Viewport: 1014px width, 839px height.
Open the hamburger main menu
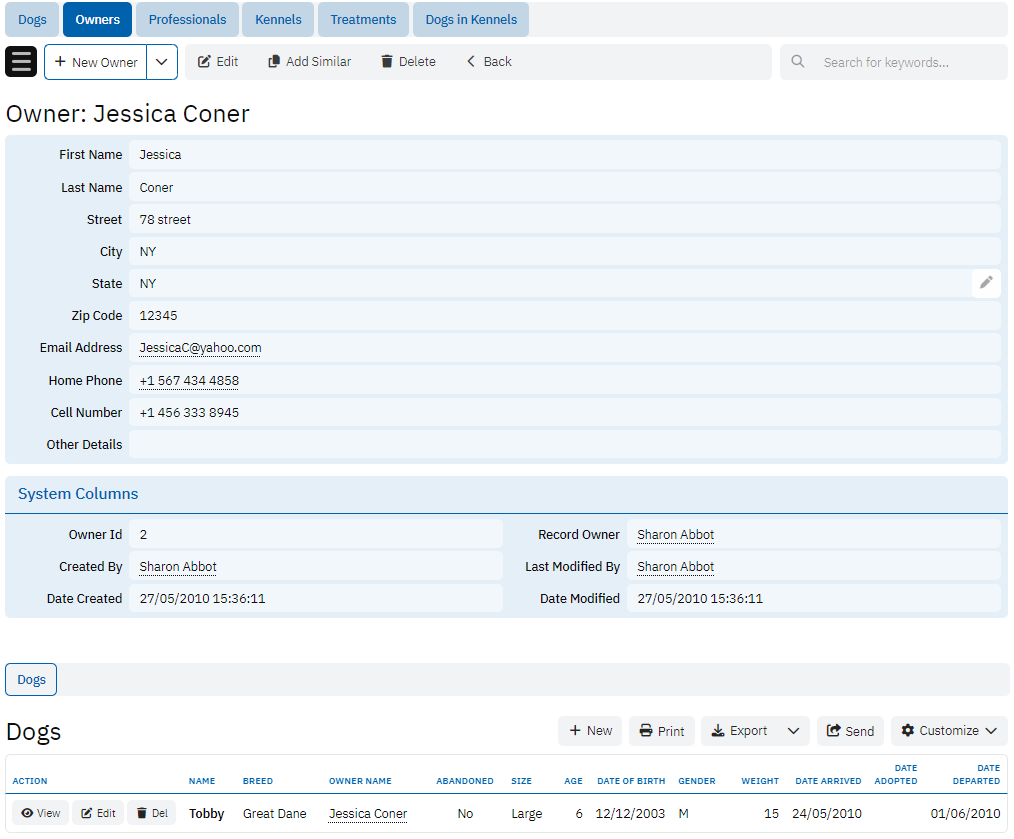[x=21, y=62]
